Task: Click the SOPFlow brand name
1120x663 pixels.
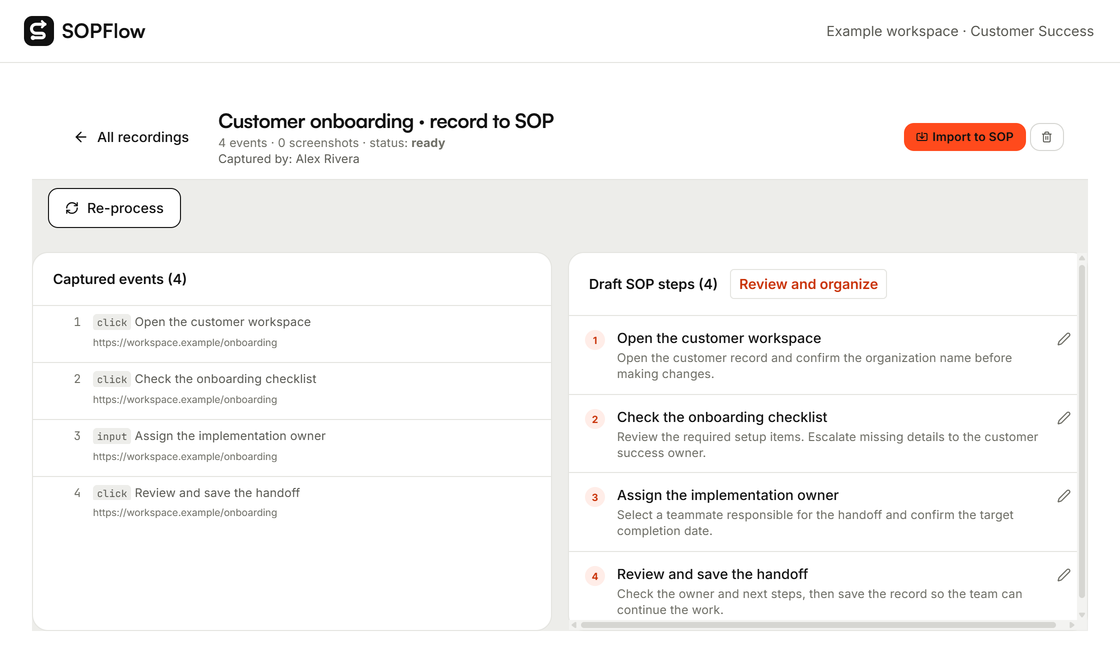Action: click(104, 31)
